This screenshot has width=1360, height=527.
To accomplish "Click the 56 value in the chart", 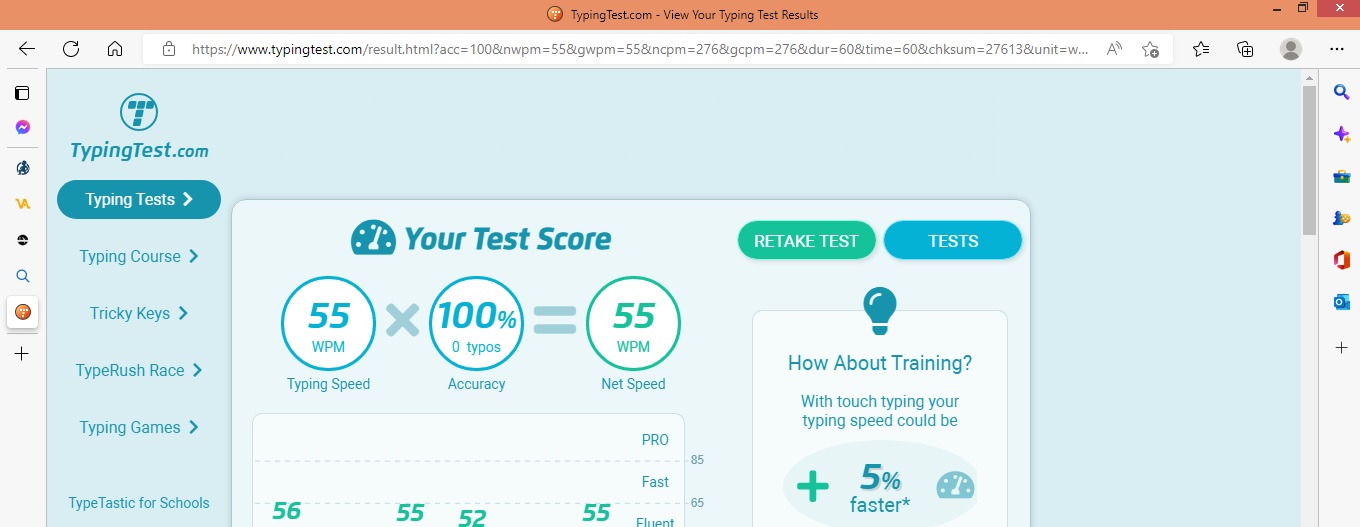I will click(x=287, y=512).
